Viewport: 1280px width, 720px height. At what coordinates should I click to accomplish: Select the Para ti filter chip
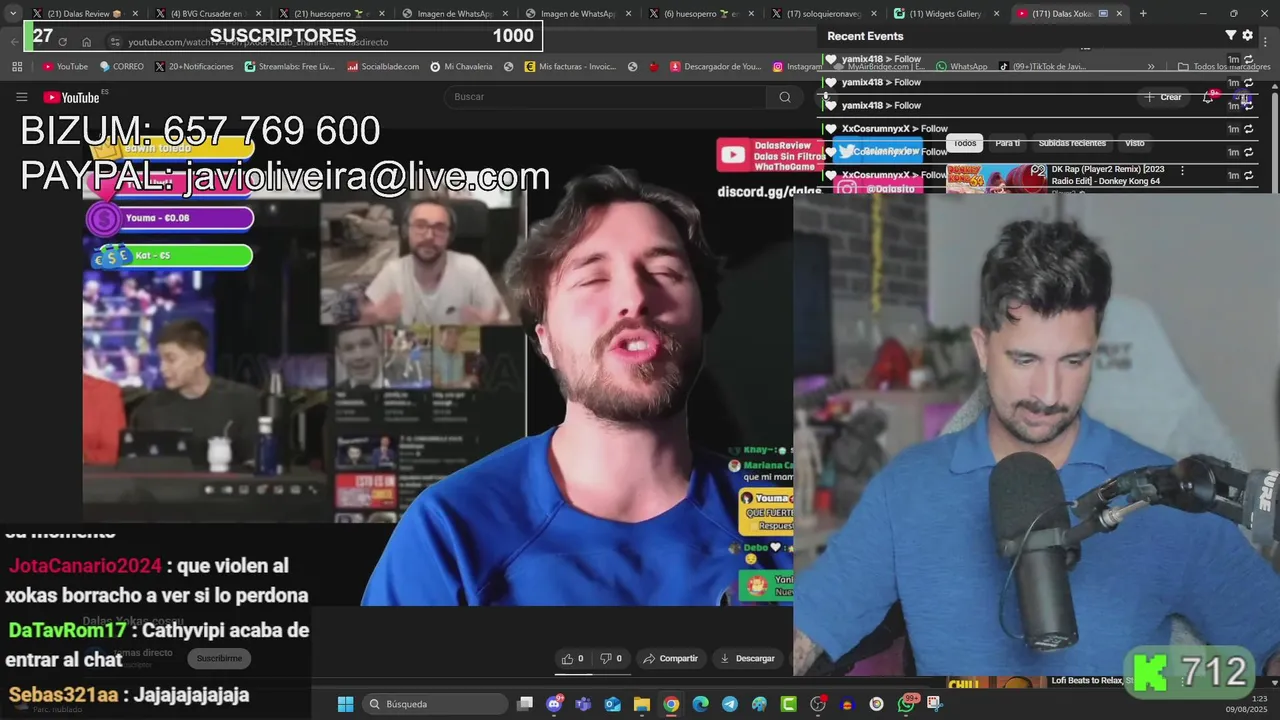(x=1008, y=143)
